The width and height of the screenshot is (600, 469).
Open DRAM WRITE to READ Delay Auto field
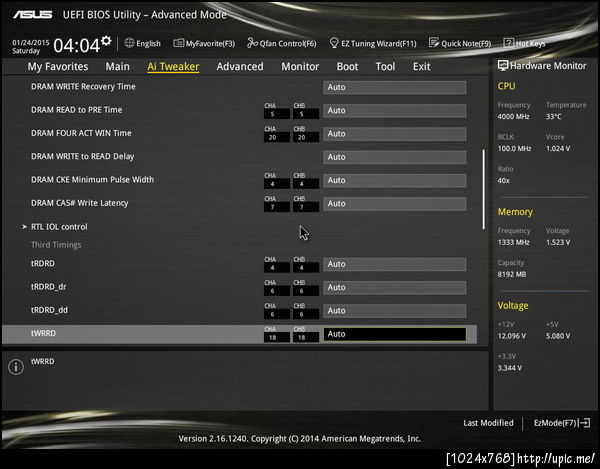(x=395, y=157)
